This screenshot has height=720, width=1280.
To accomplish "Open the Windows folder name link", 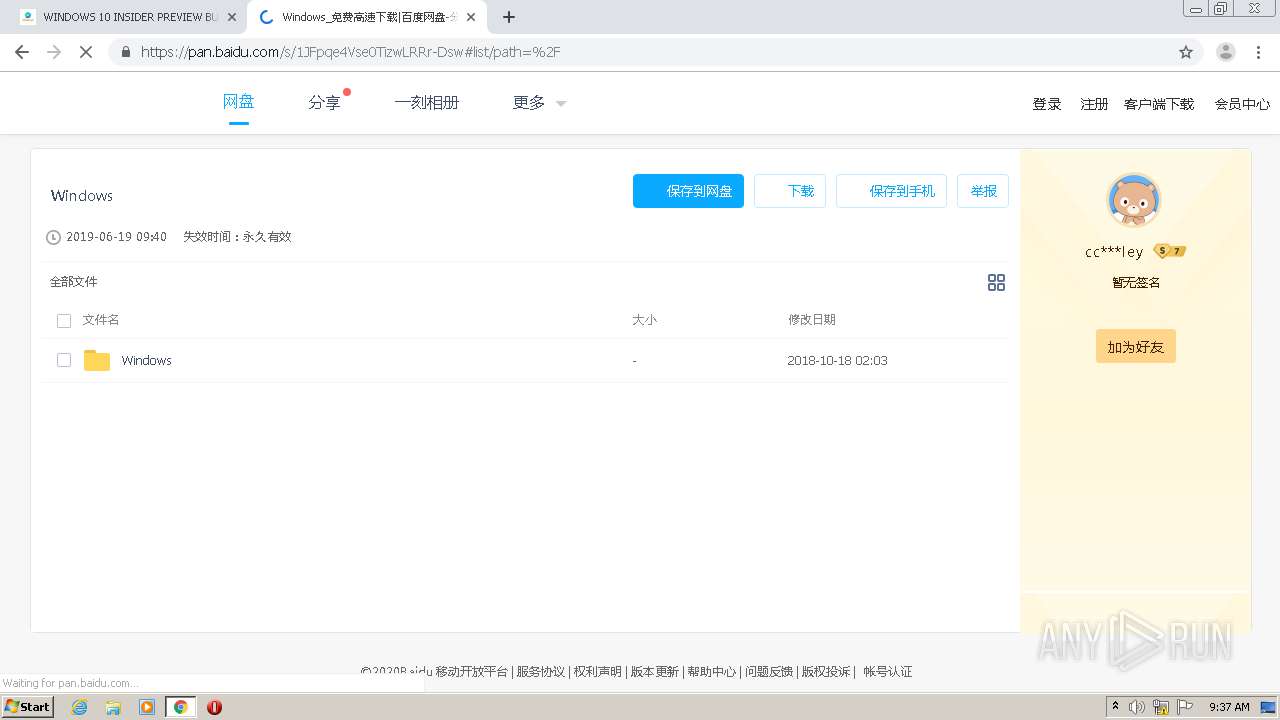I will (146, 360).
